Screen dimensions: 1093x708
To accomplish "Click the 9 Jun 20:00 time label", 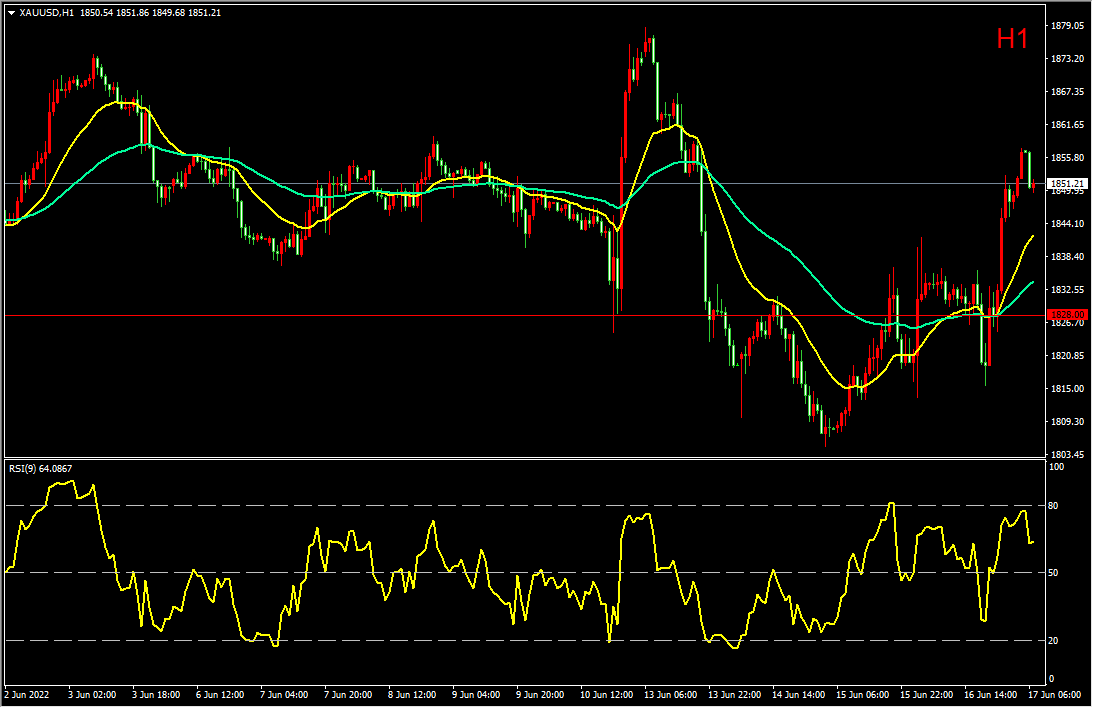I will tap(540, 695).
